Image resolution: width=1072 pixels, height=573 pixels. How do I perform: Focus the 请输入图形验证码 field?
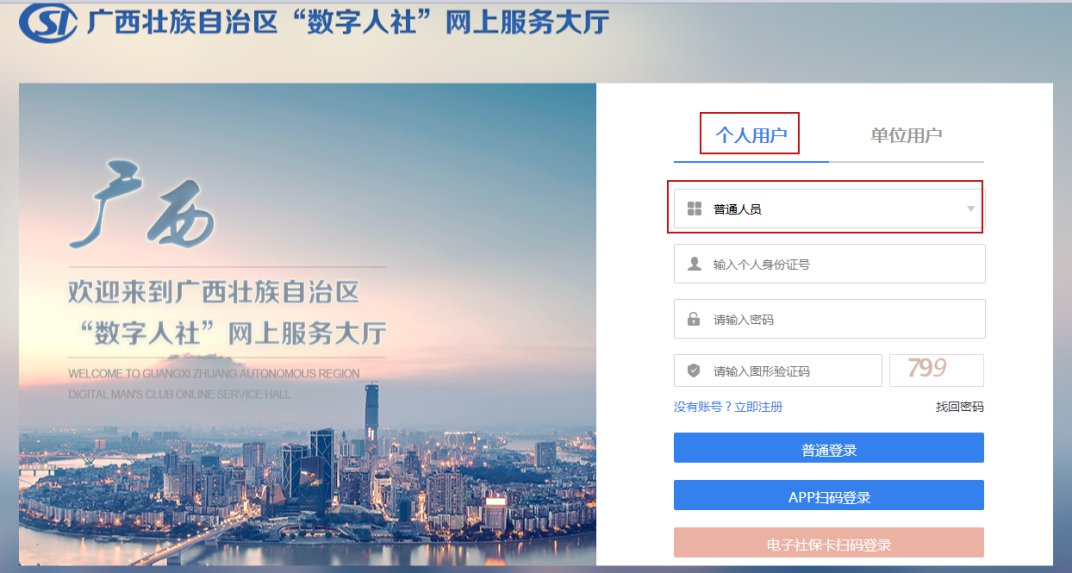point(777,371)
